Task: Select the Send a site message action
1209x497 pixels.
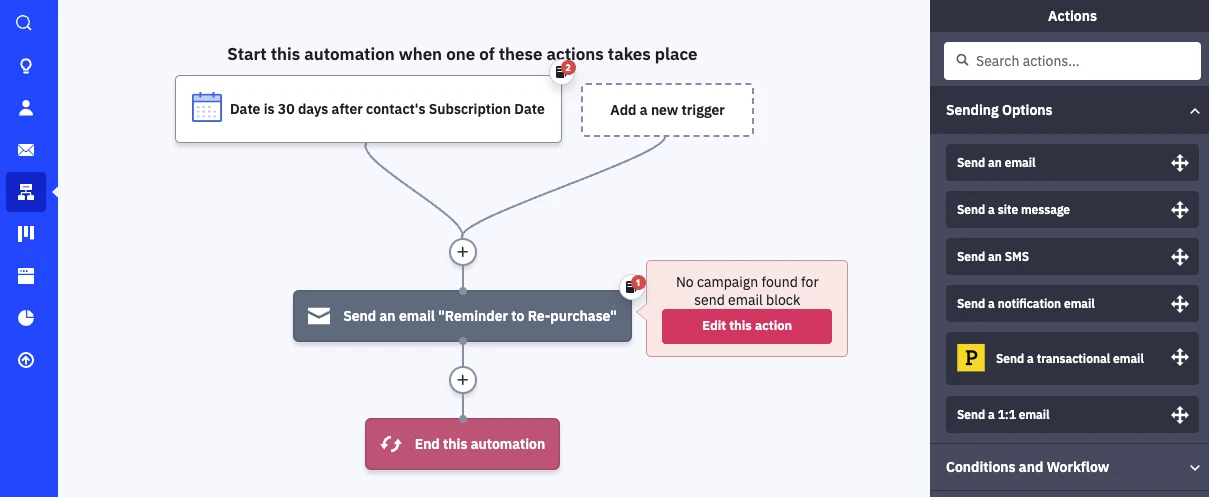Action: [x=1071, y=210]
